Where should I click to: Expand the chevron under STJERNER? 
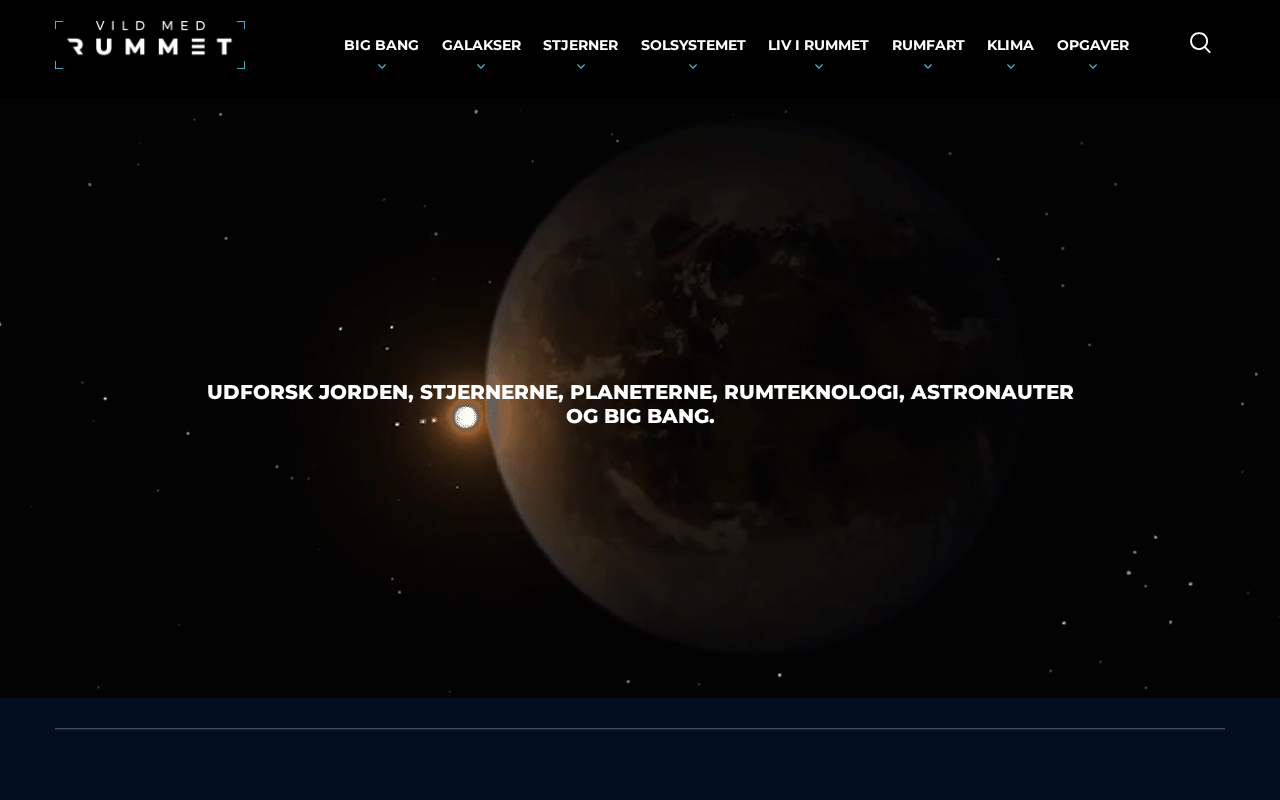tap(580, 67)
